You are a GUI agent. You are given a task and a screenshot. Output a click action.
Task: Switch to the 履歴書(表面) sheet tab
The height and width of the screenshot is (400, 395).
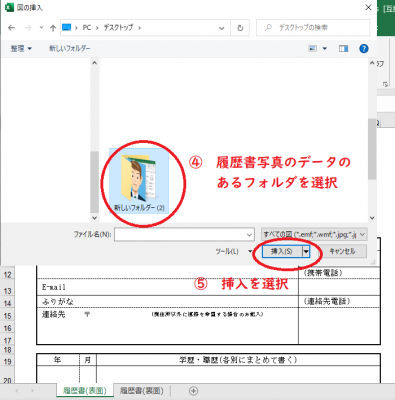(x=85, y=391)
